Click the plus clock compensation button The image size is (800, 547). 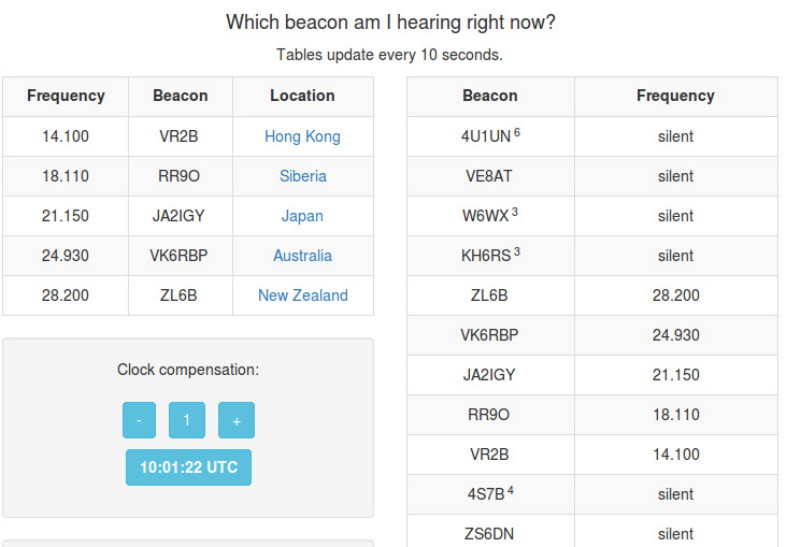[236, 420]
